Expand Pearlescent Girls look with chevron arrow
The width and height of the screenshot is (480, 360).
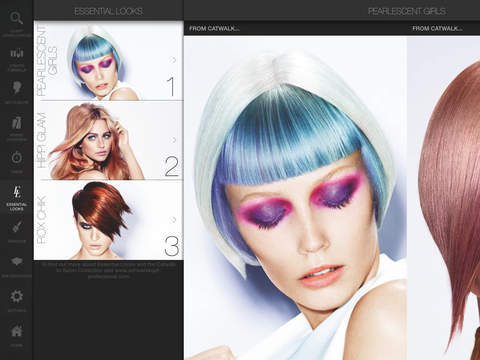click(173, 60)
